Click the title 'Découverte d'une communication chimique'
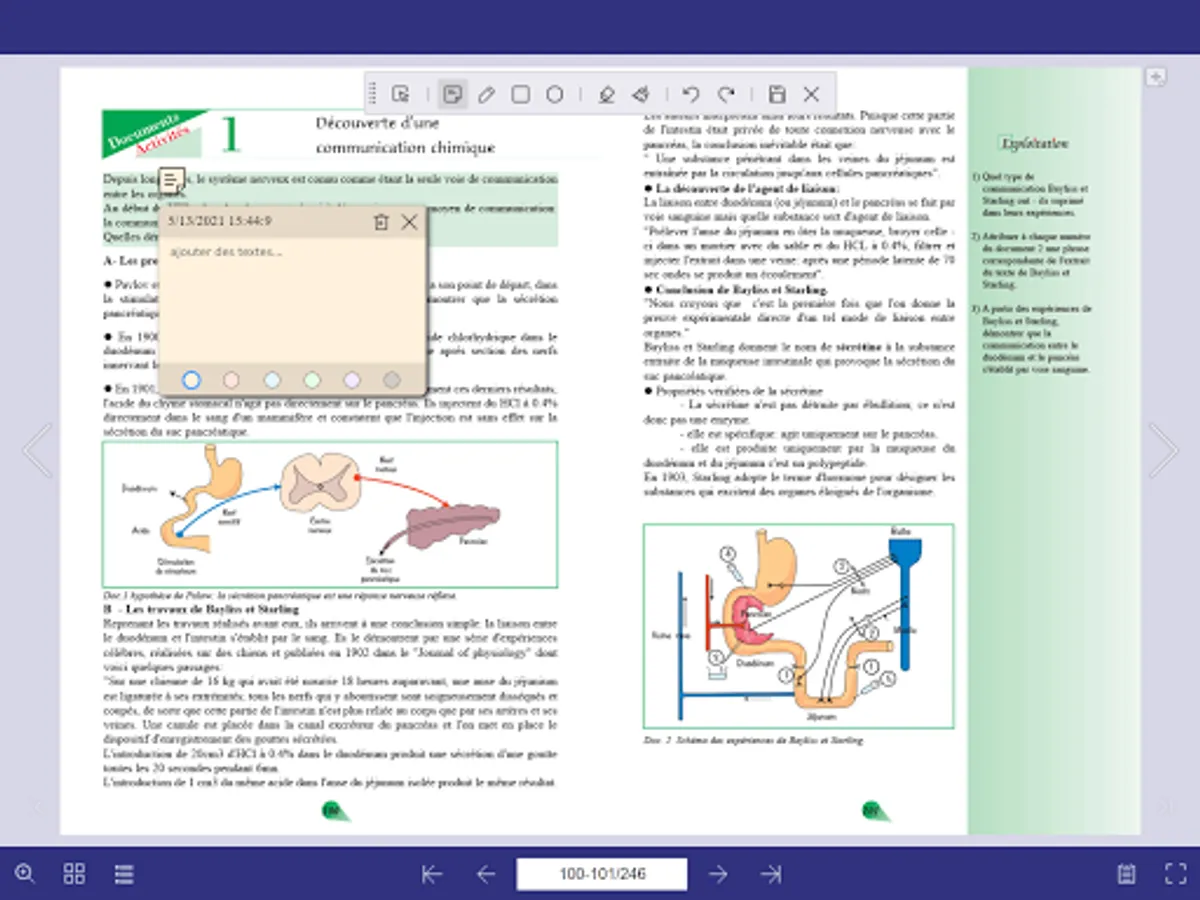 point(405,135)
